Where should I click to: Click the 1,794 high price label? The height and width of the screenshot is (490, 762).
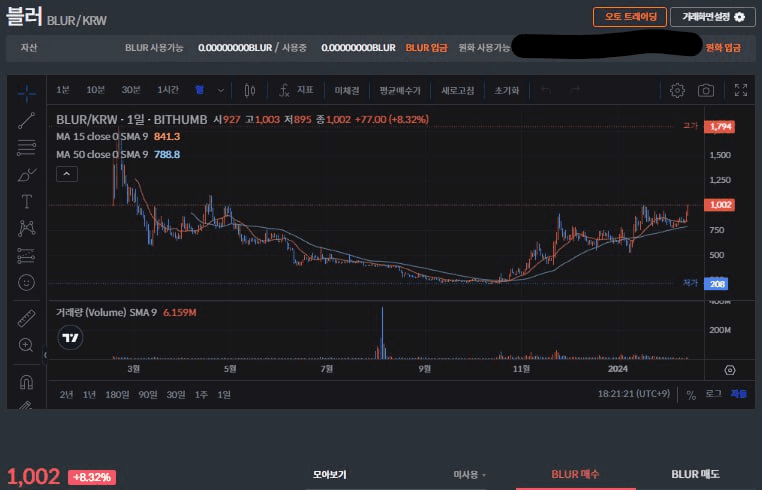(720, 127)
